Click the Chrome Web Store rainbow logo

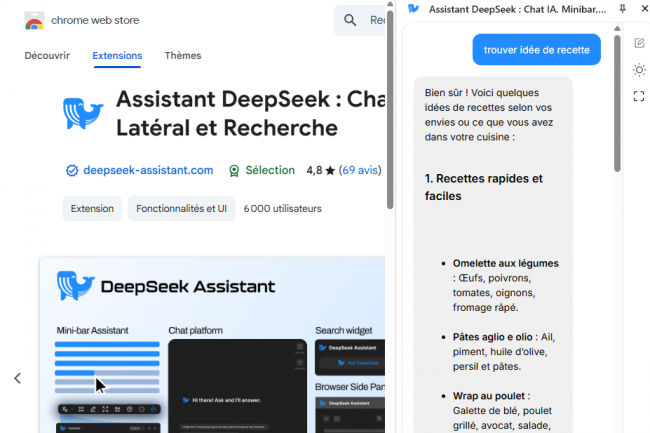coord(34,21)
